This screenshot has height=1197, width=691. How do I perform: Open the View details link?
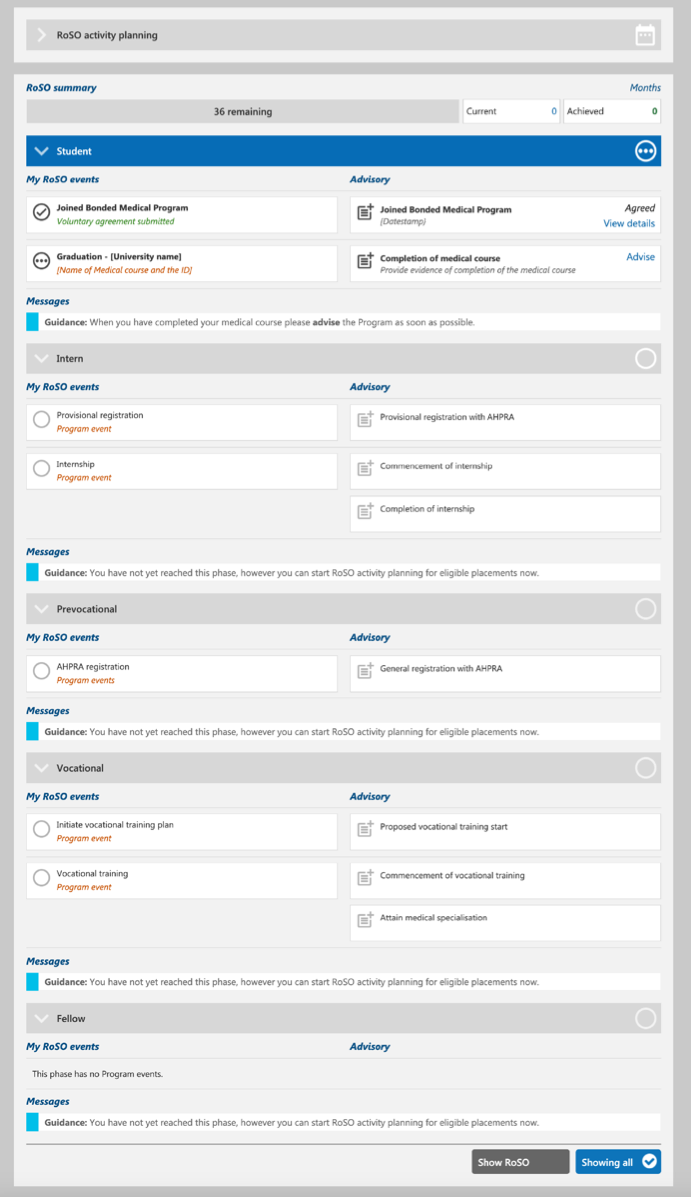point(629,224)
